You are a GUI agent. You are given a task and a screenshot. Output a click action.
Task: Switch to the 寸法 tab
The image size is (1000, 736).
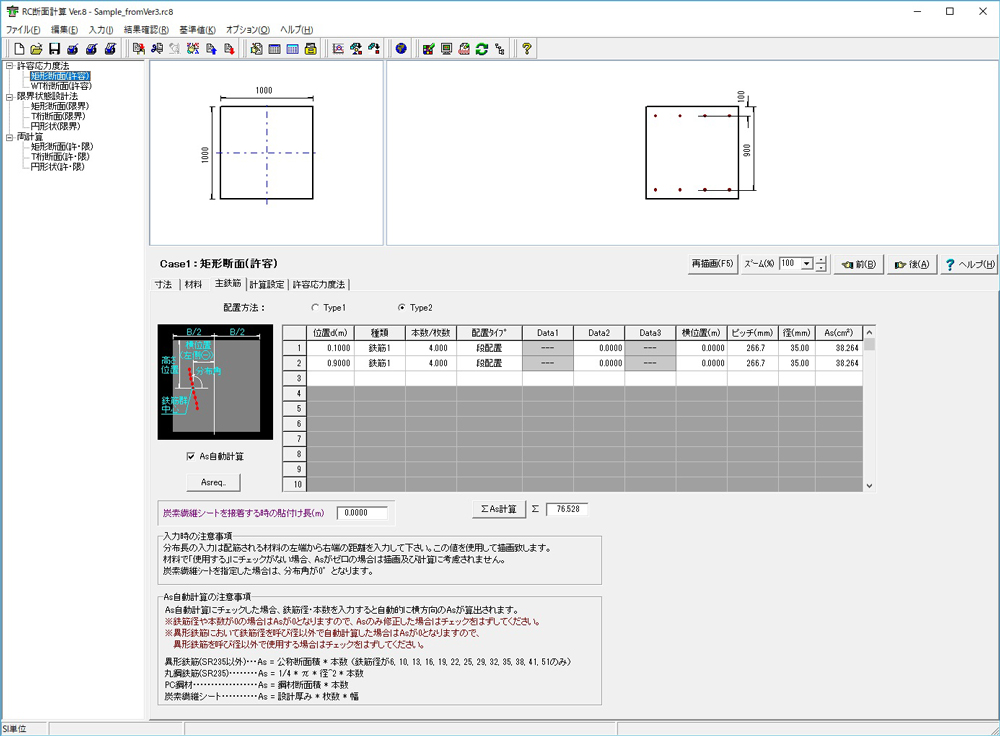tap(163, 284)
